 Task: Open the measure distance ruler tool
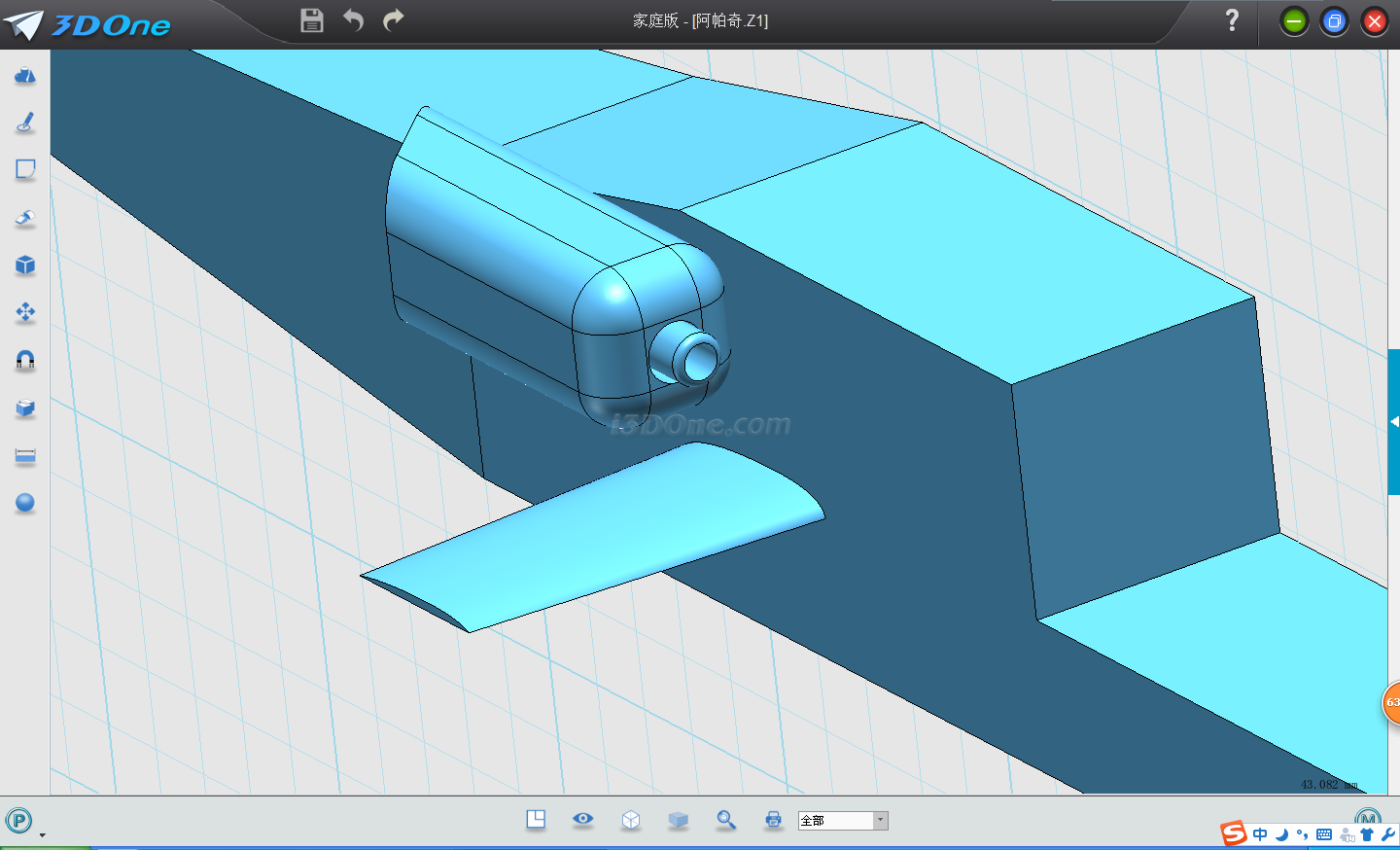pyautogui.click(x=25, y=456)
